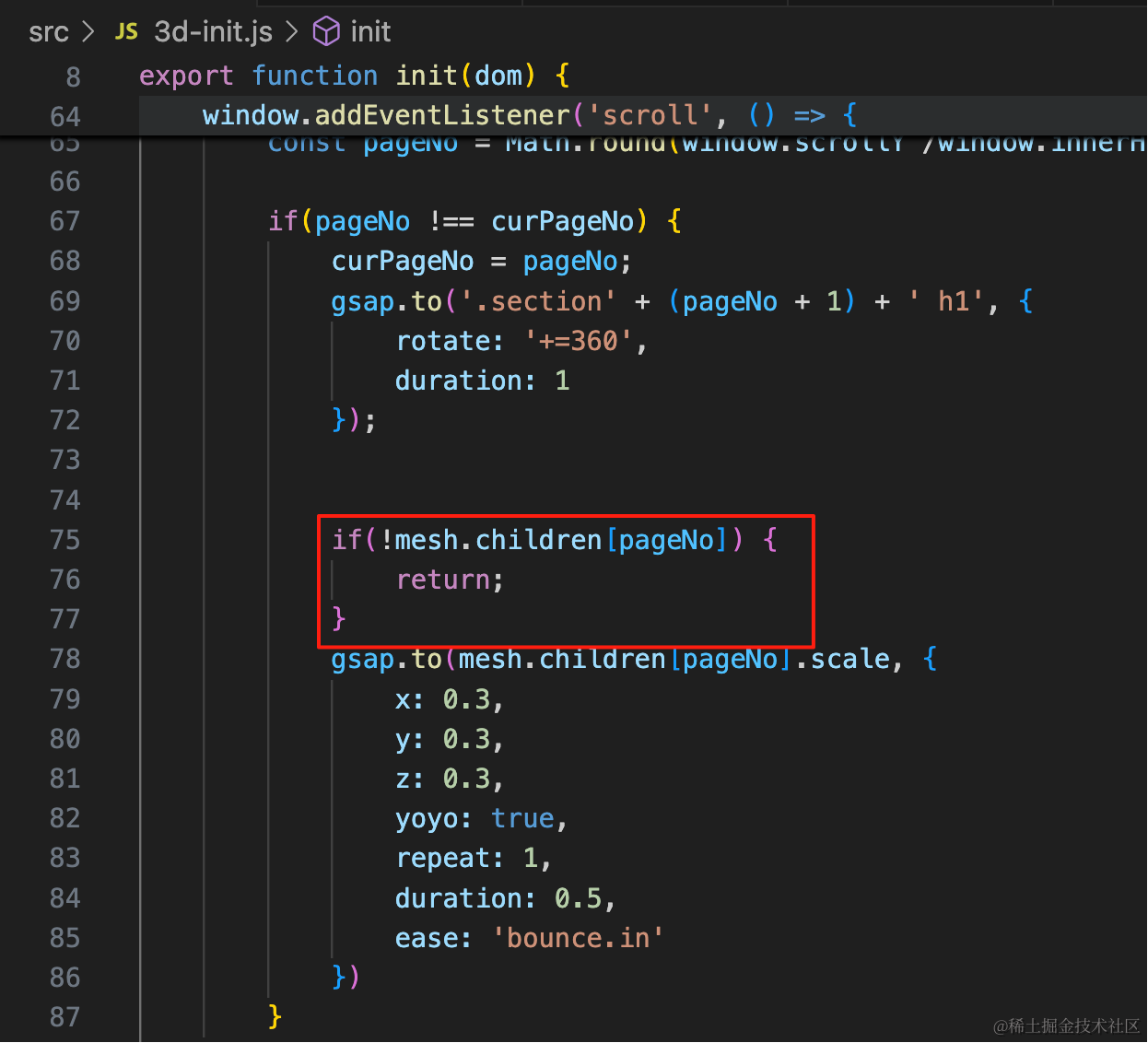Click the chevron after 3d-init.js breadcrumb

[291, 32]
